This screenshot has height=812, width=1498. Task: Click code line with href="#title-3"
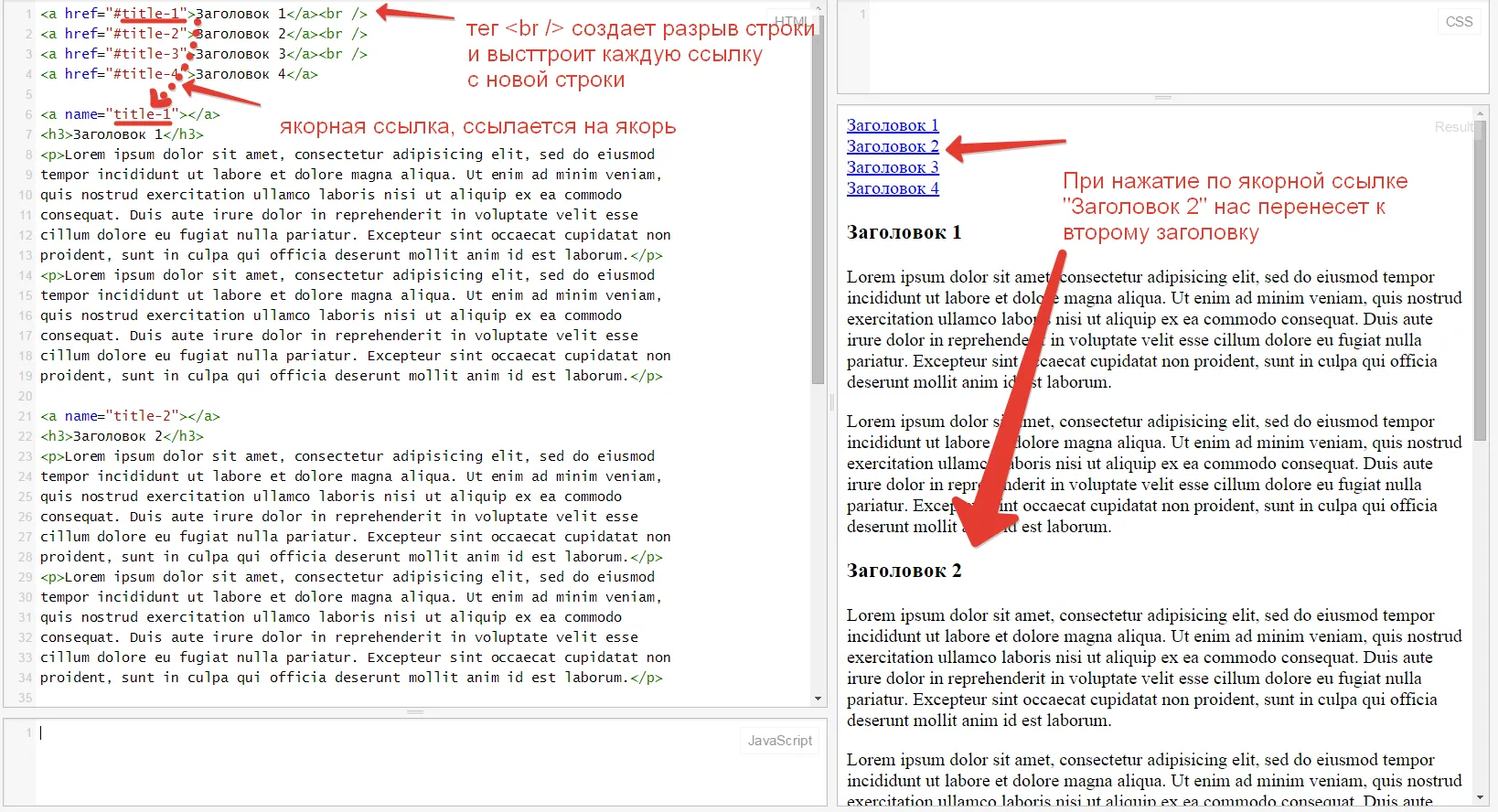(x=204, y=54)
